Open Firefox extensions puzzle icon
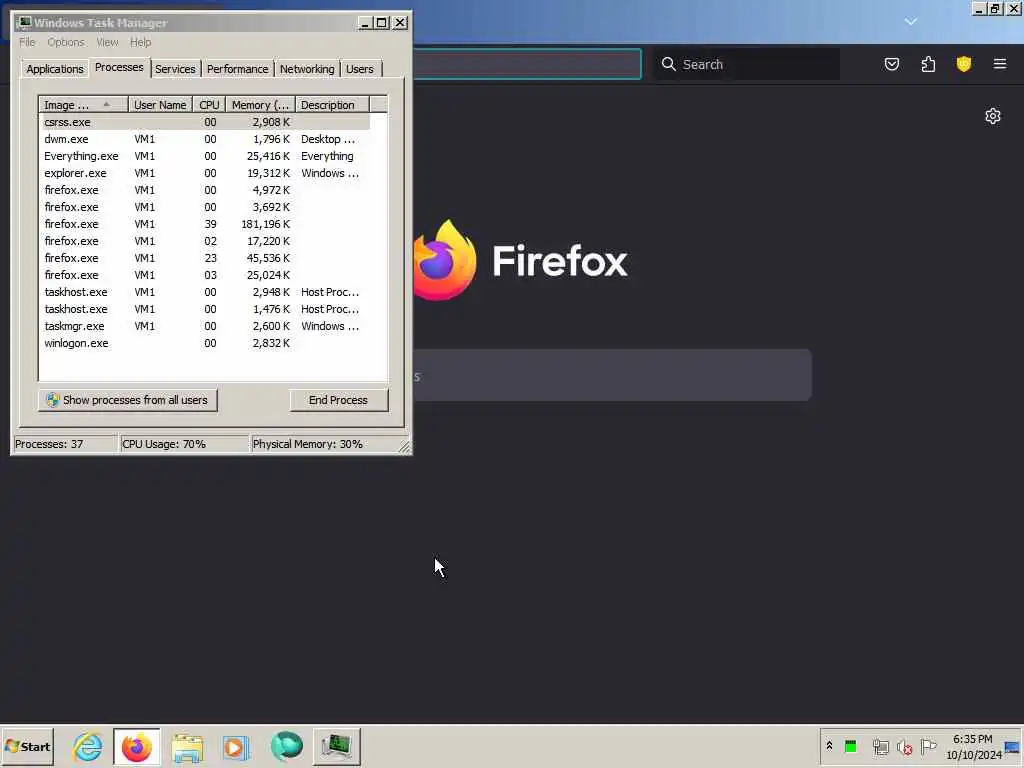 [928, 64]
